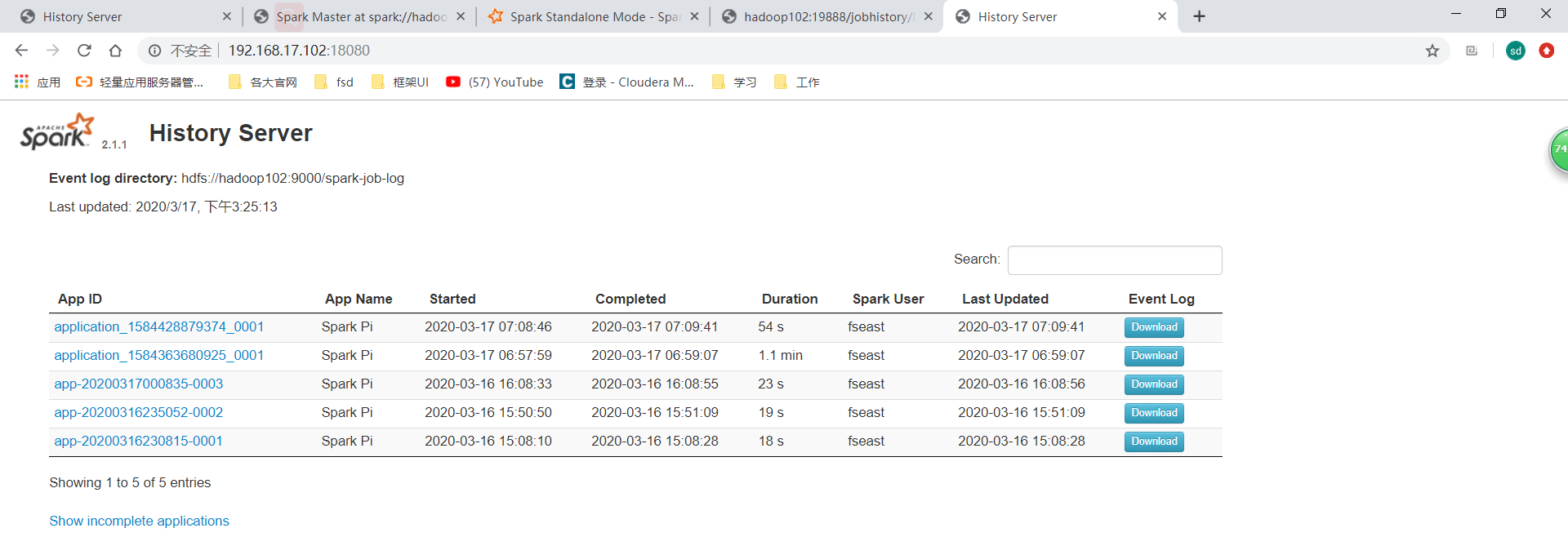This screenshot has width=1568, height=537.
Task: Open a new browser tab
Action: [x=1199, y=16]
